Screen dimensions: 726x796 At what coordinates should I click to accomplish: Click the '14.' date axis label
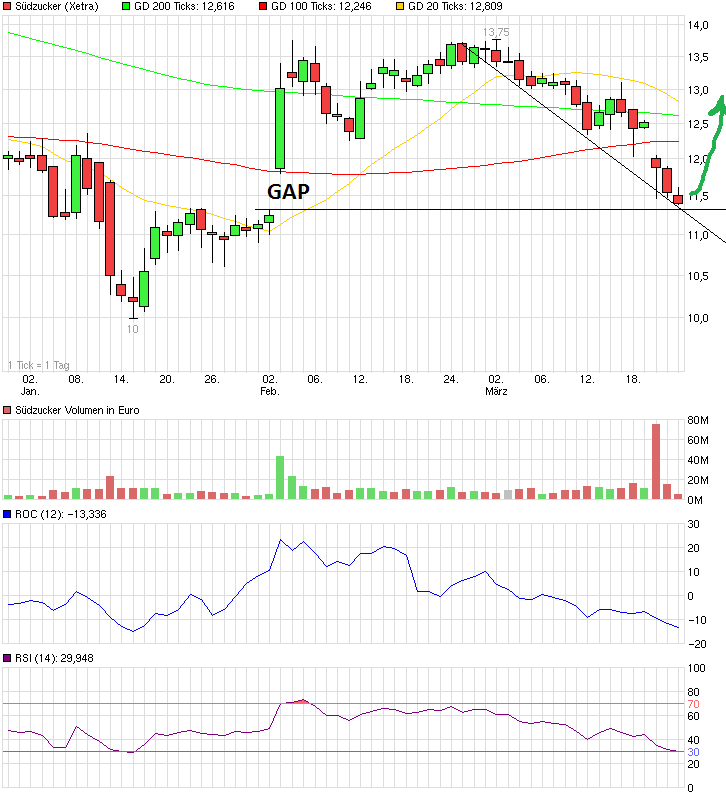point(121,379)
